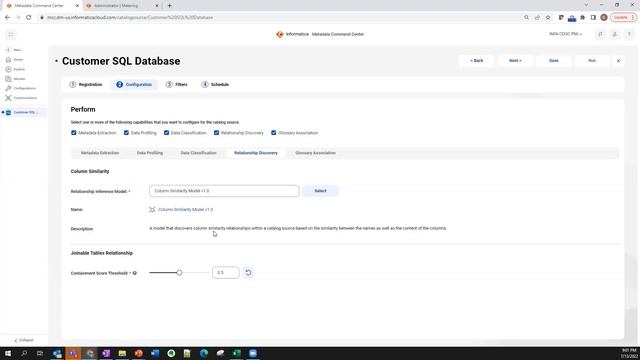This screenshot has height=360, width=640.
Task: Open Customization icon in sidebar
Action: 8,98
